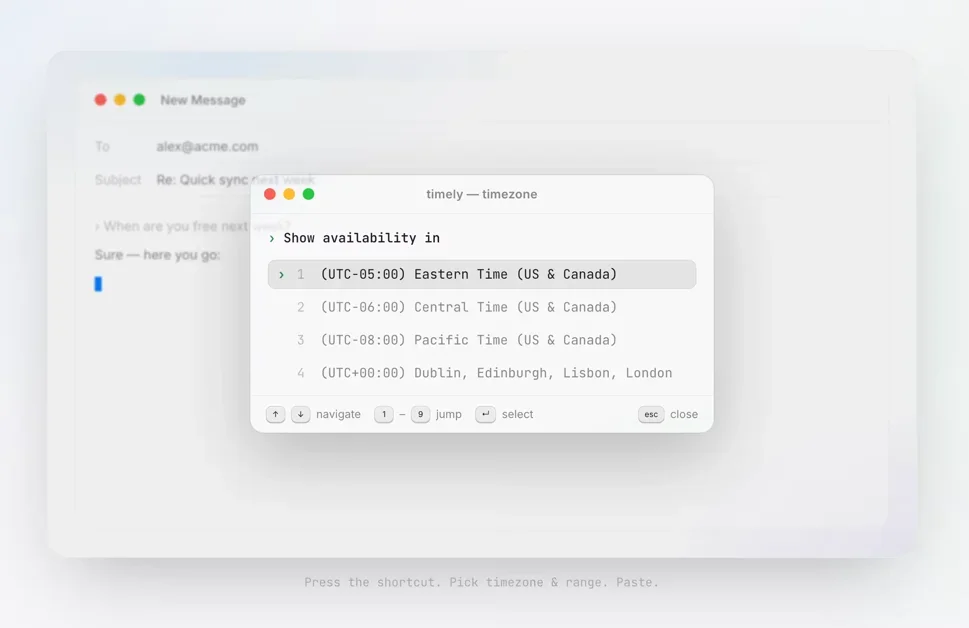Click the chevron beside Eastern Time row
The image size is (969, 628).
tap(281, 274)
